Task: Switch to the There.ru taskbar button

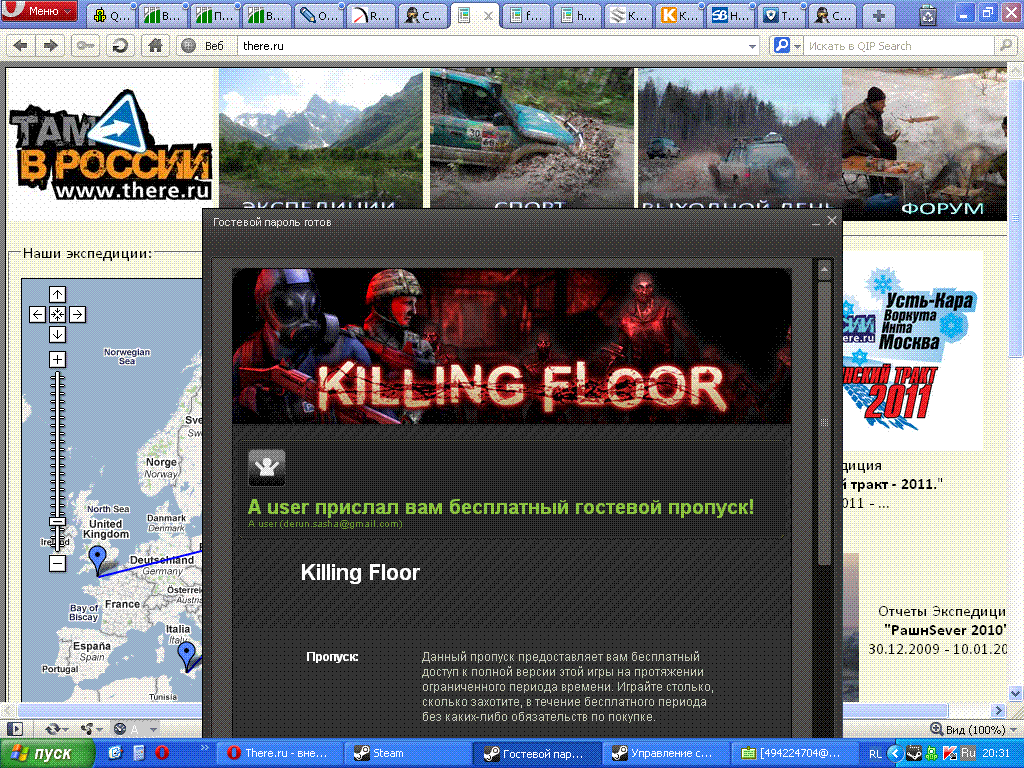Action: [280, 754]
